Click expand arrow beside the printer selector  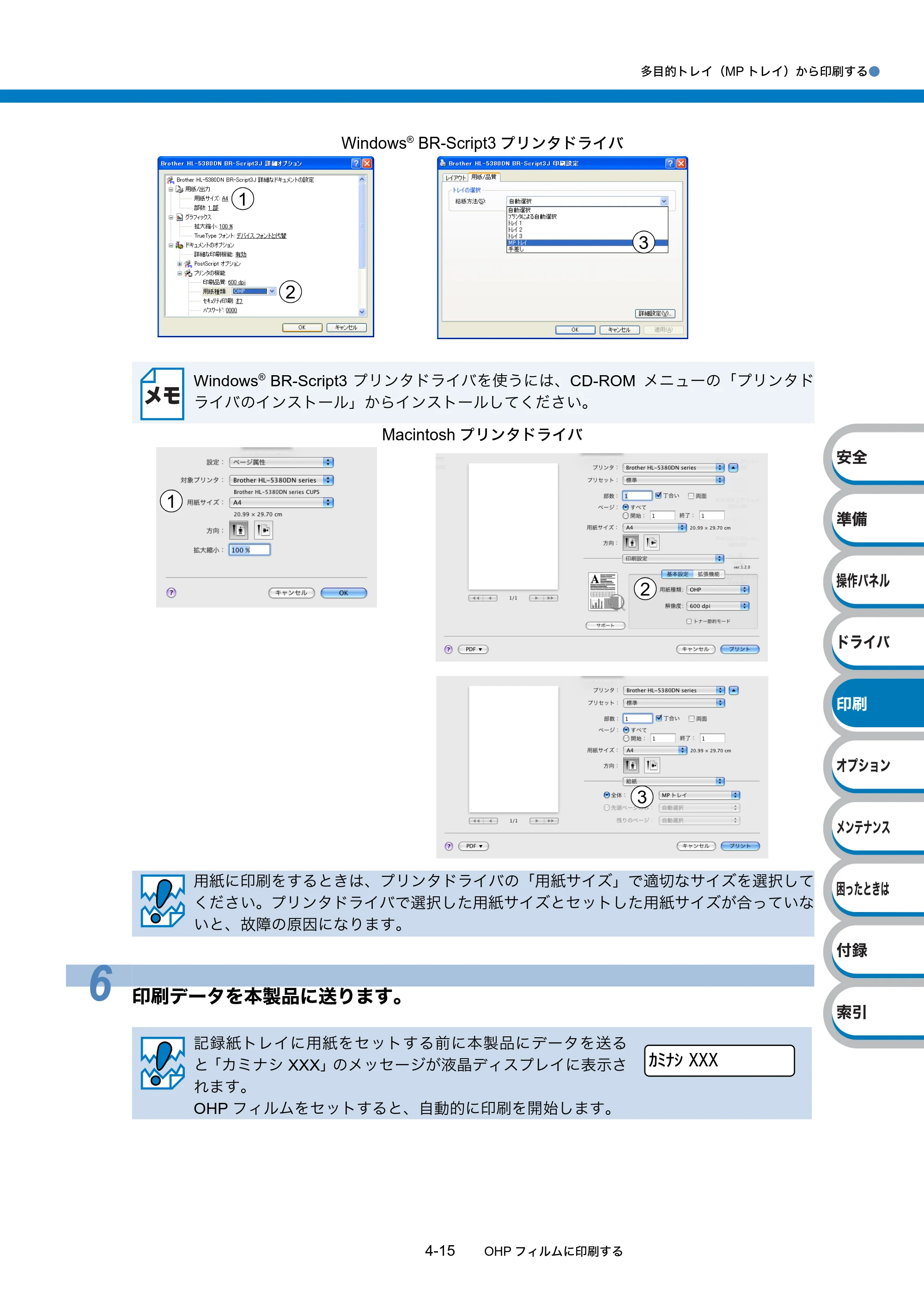733,468
